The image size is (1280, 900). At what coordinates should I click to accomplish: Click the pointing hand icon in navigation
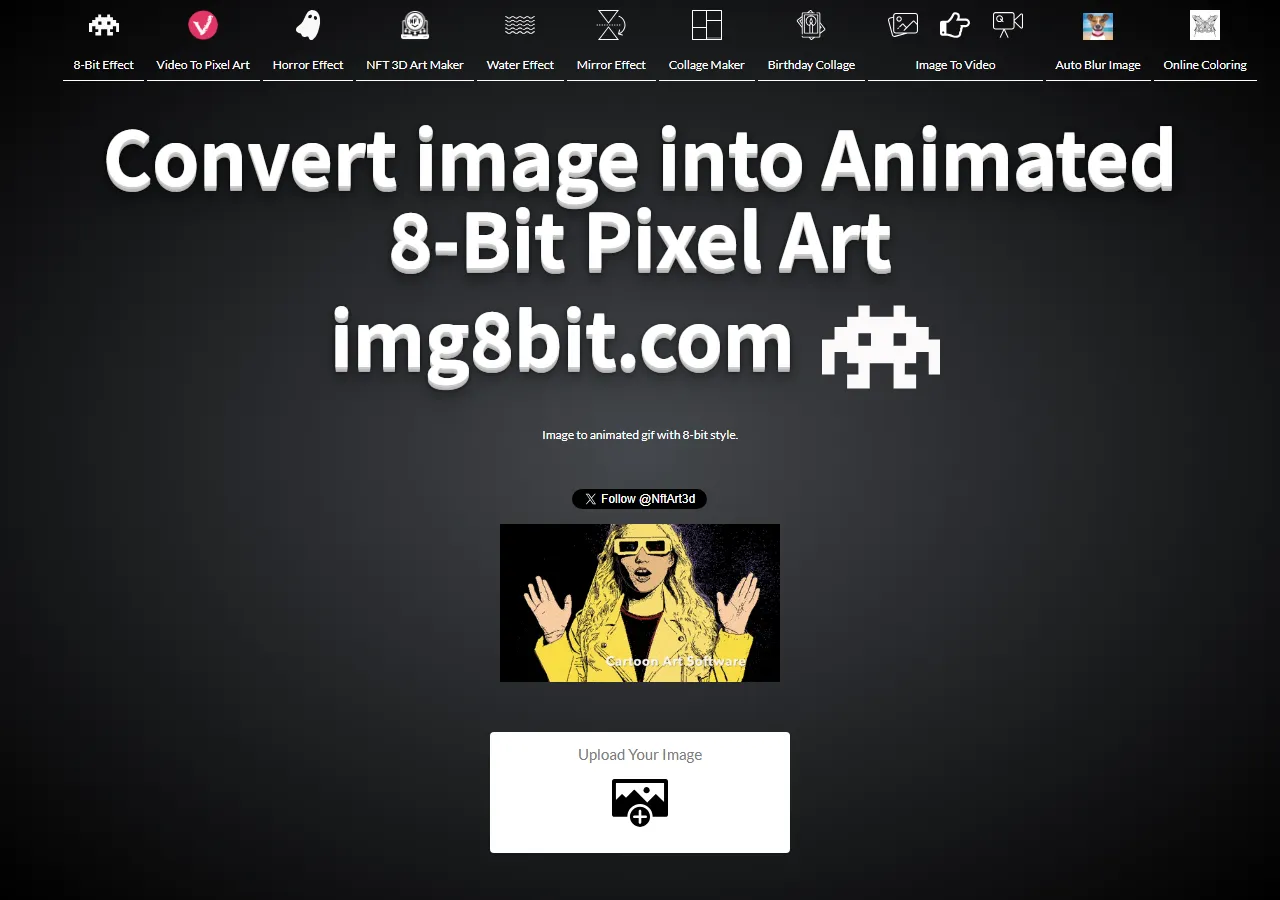pyautogui.click(x=955, y=25)
